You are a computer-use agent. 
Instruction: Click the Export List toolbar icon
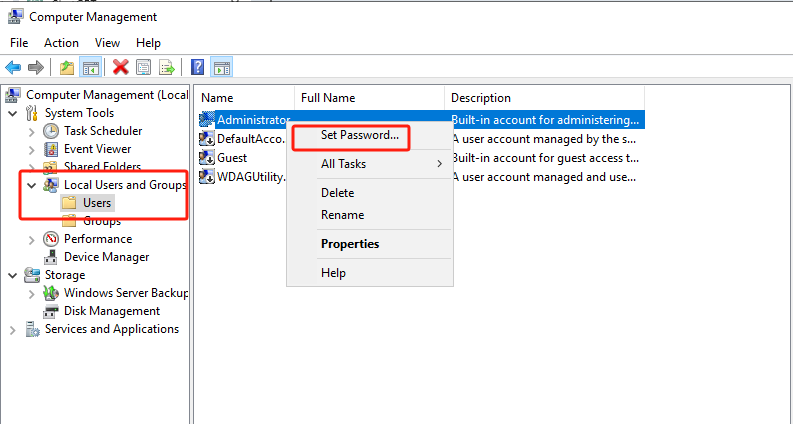(x=167, y=67)
